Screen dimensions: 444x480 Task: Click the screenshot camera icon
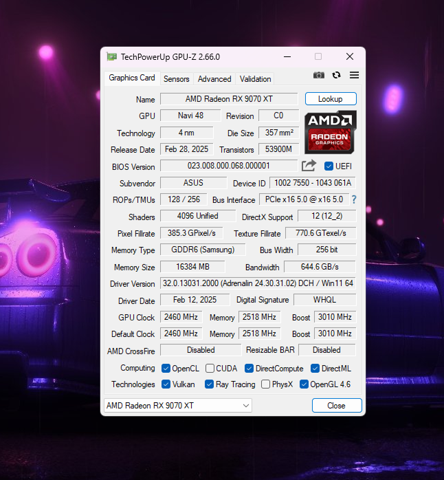(319, 75)
